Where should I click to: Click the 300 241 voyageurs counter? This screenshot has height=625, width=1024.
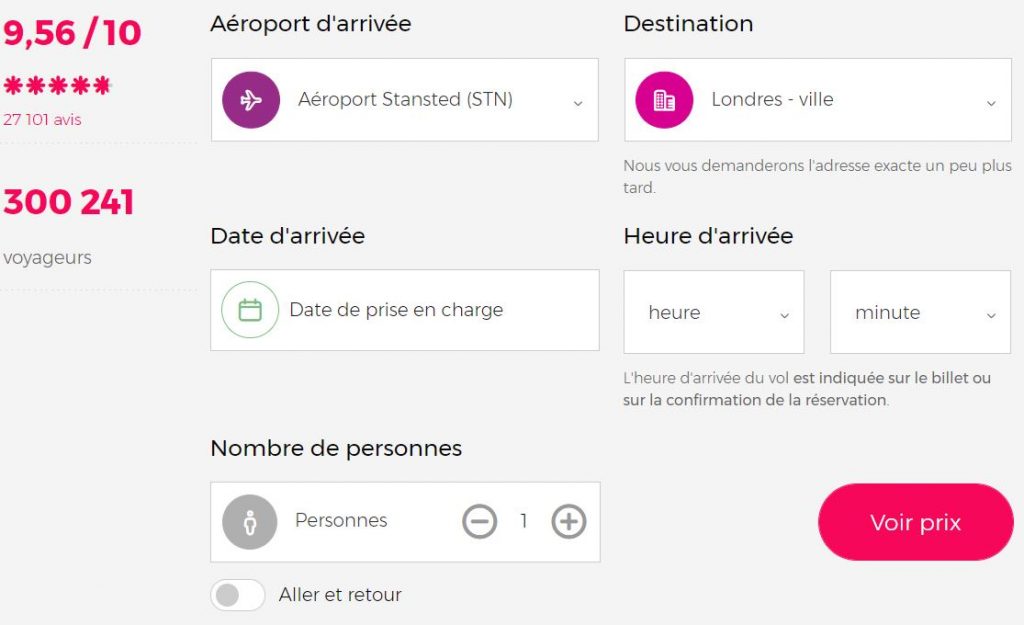[x=68, y=201]
